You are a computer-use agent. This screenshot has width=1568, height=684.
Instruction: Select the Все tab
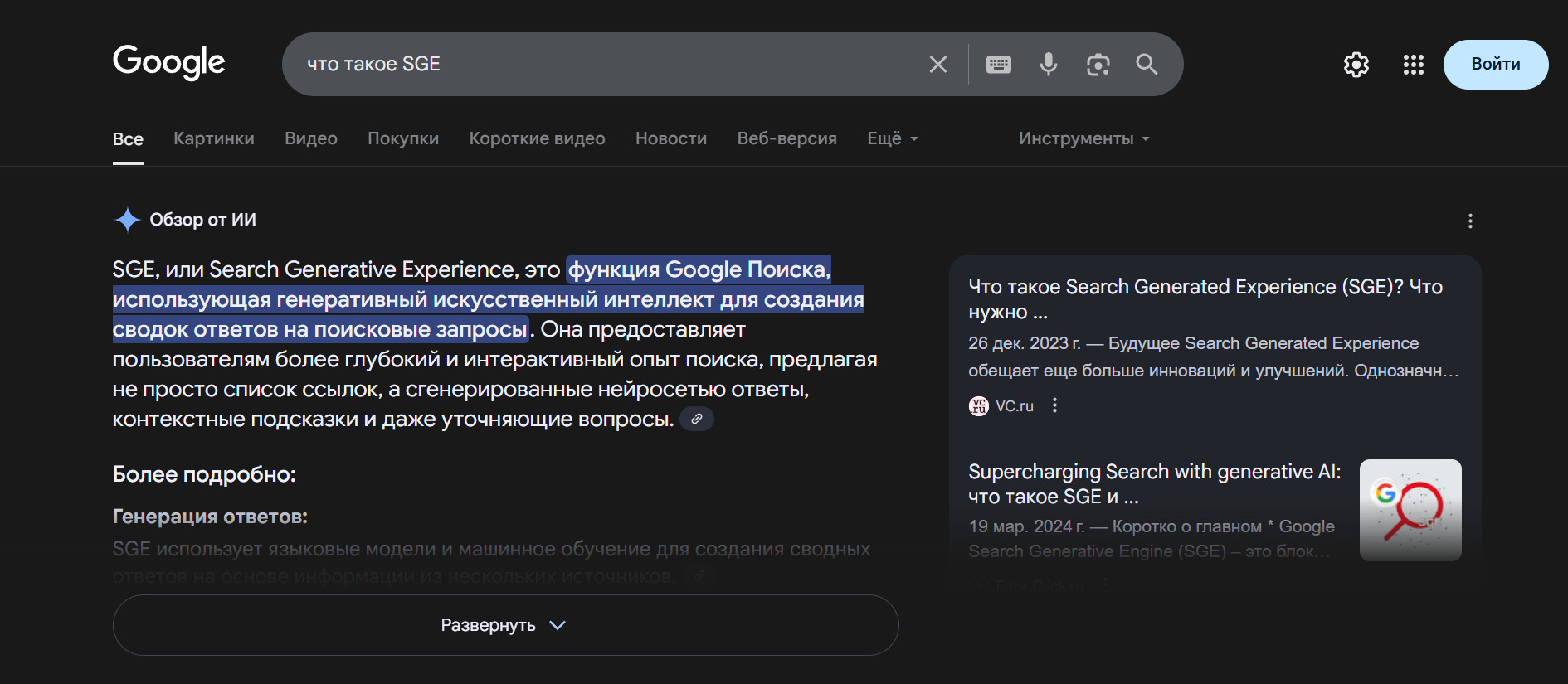click(x=128, y=139)
